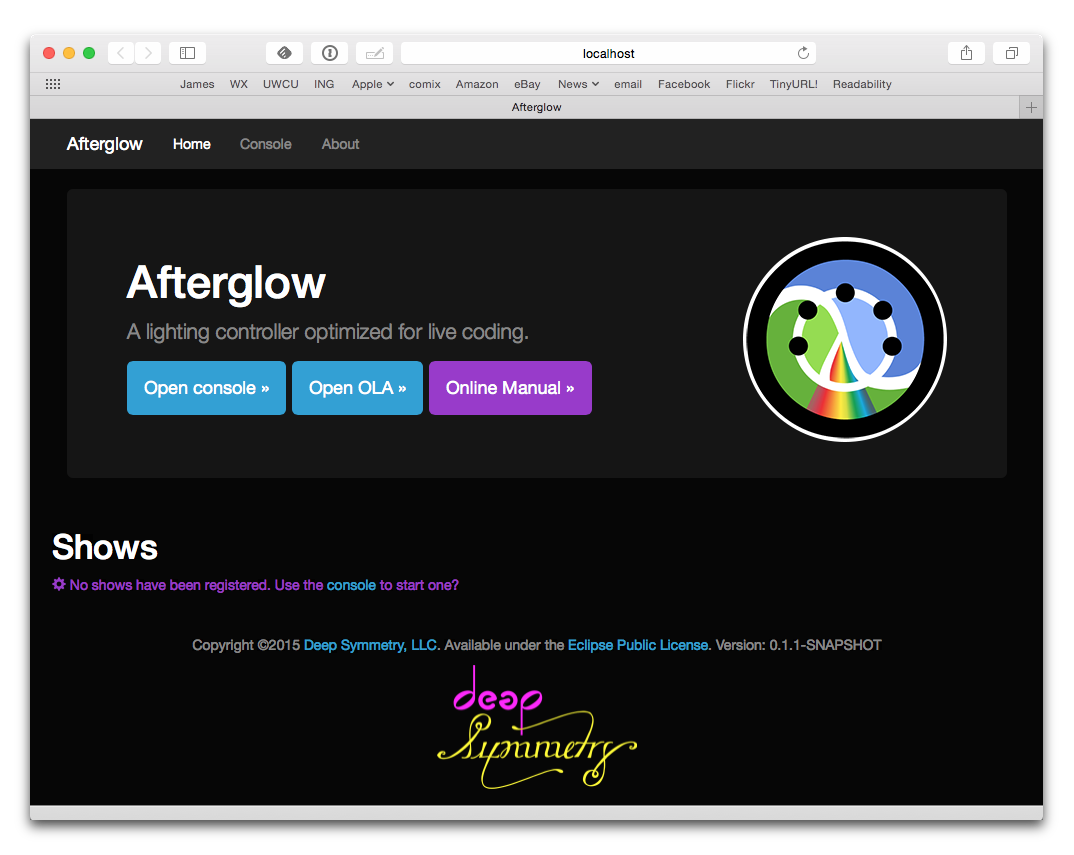This screenshot has height=855, width=1074.
Task: Show all tabs with the tab overview icon
Action: pyautogui.click(x=1010, y=52)
